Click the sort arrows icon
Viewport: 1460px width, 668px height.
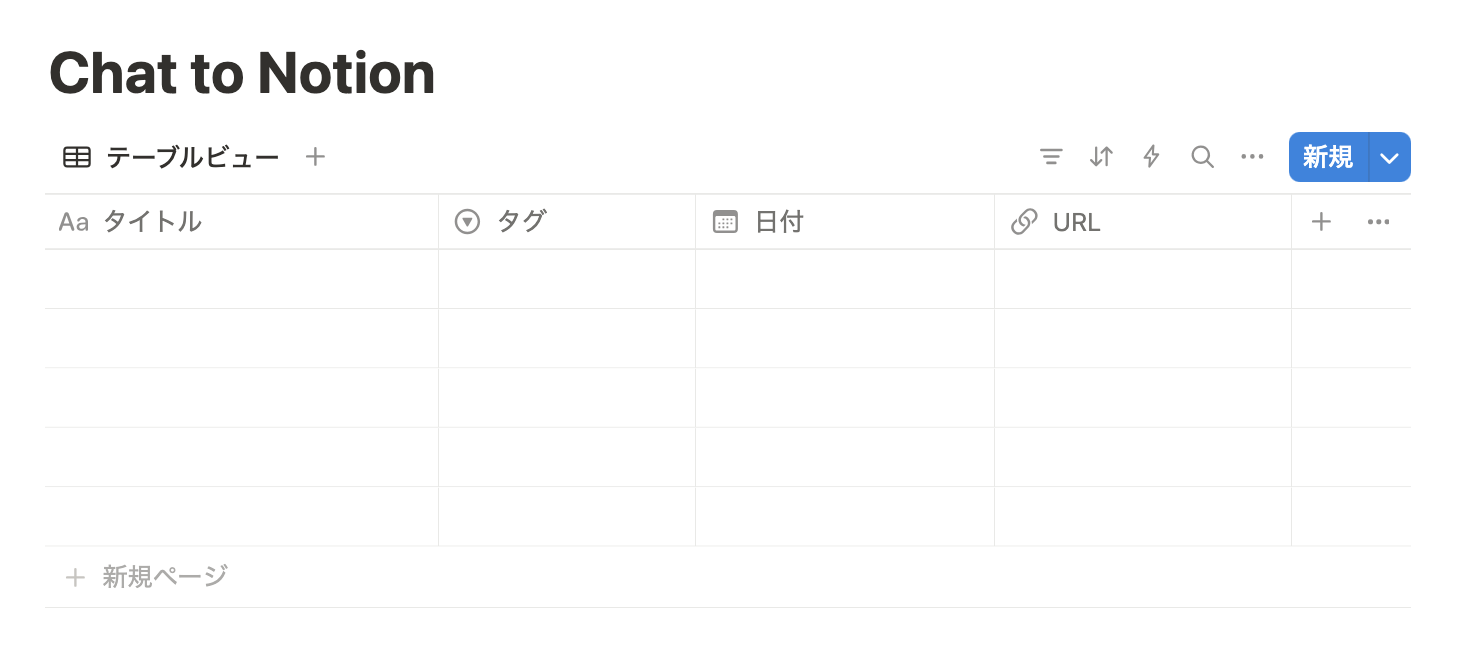click(x=1101, y=157)
